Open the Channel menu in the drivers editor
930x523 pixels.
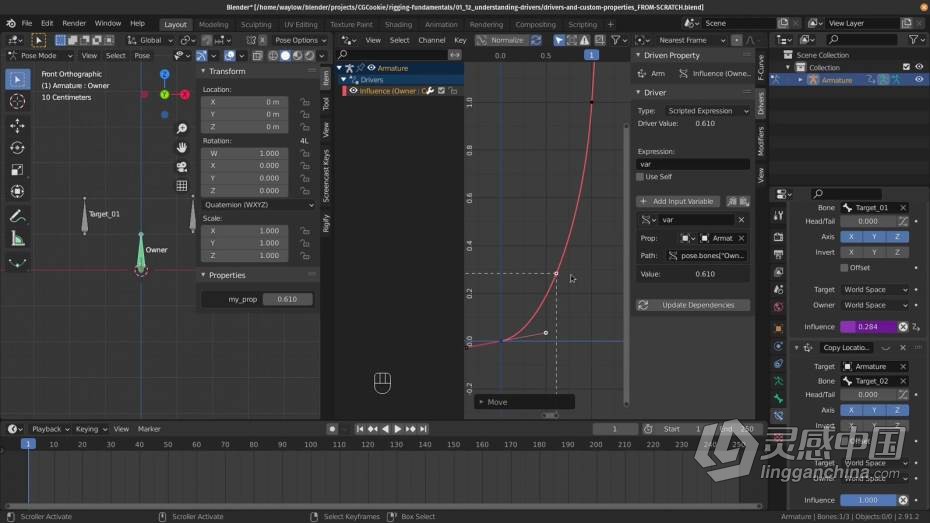tap(432, 40)
